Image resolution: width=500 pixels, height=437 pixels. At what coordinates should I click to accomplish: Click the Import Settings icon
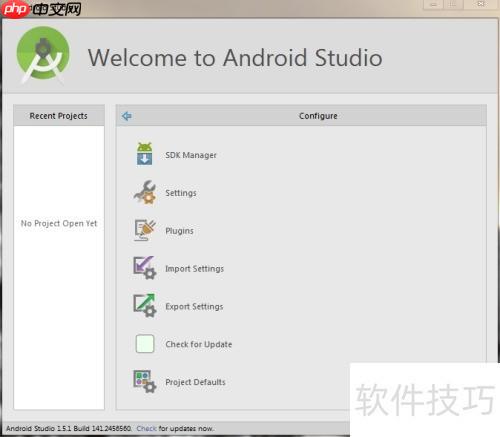[145, 268]
